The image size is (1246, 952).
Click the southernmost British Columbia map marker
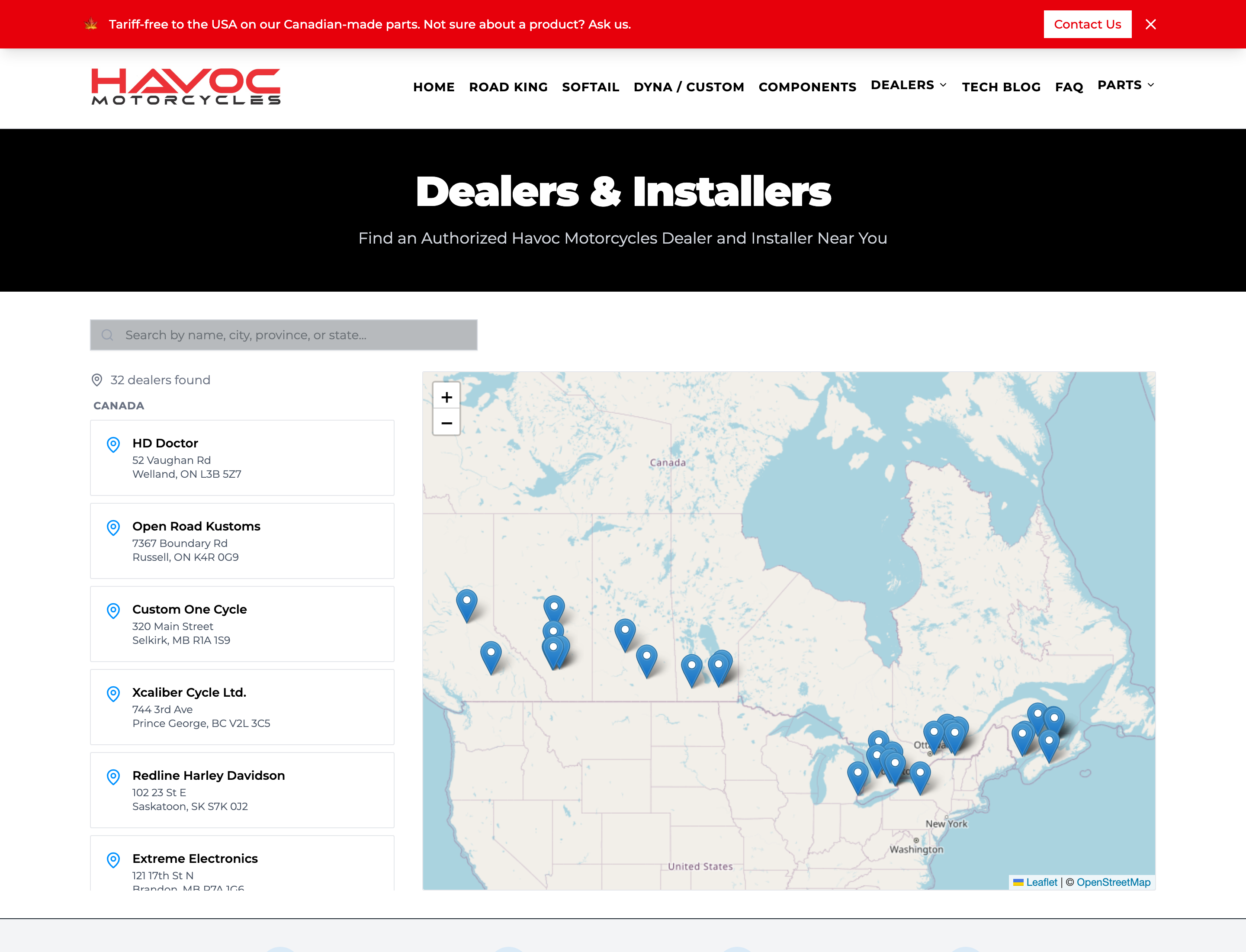[x=491, y=658]
